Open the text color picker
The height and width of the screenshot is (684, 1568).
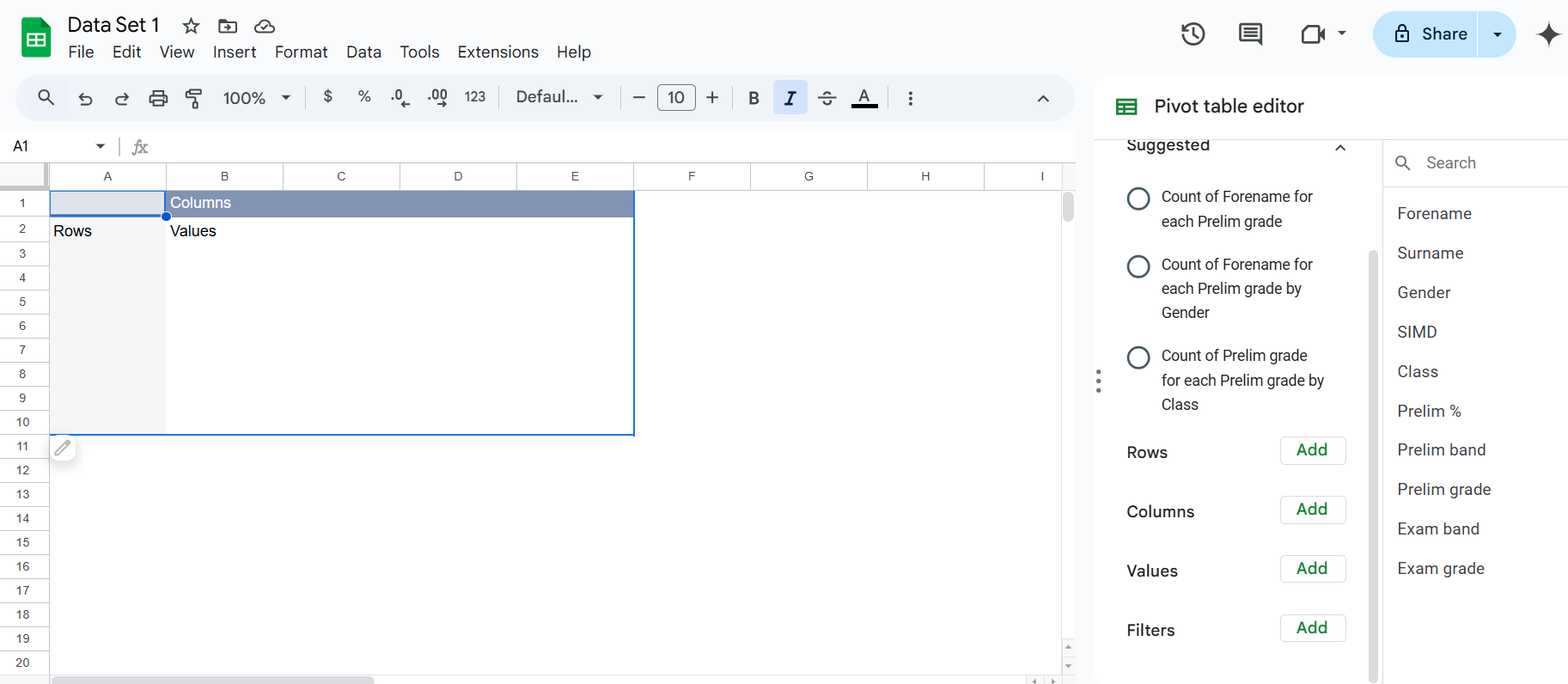(864, 98)
